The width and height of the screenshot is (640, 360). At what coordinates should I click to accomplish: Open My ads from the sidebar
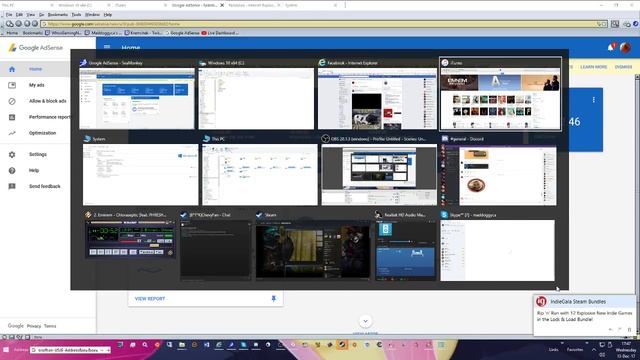pos(36,85)
